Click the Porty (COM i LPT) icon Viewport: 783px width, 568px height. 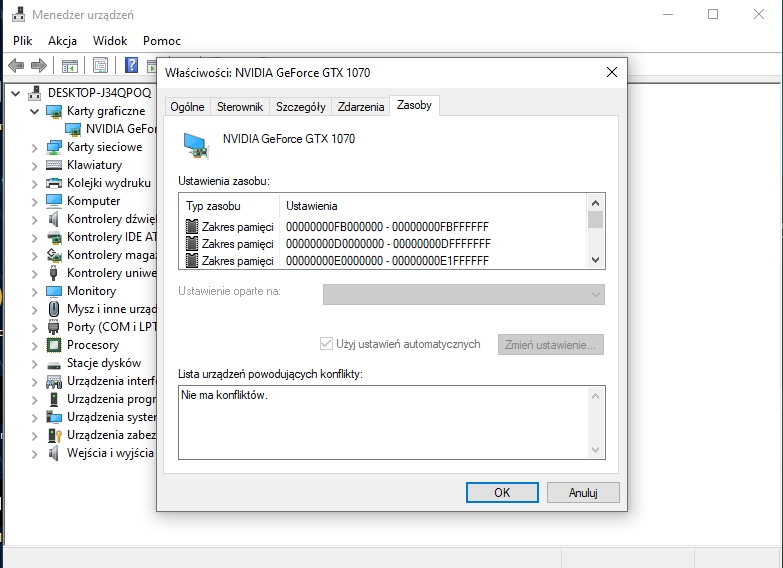click(x=53, y=327)
